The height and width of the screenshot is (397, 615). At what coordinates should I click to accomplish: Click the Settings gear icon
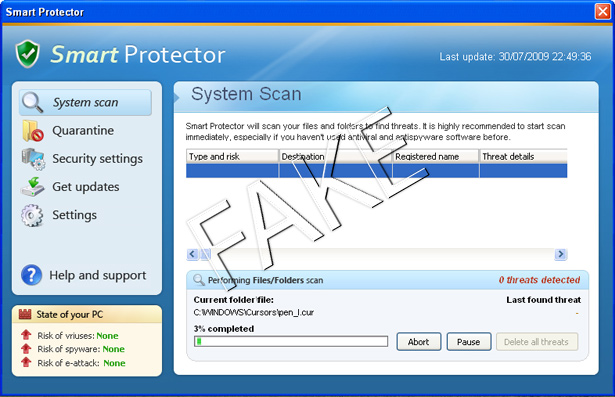32,215
